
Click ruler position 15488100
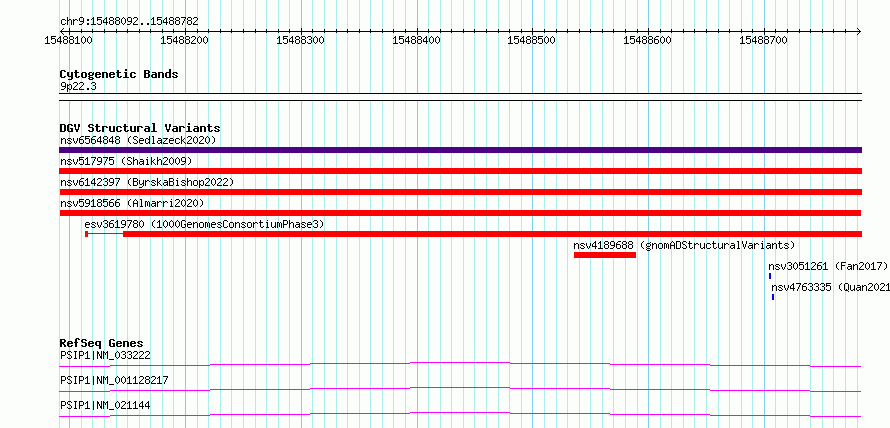(x=69, y=40)
